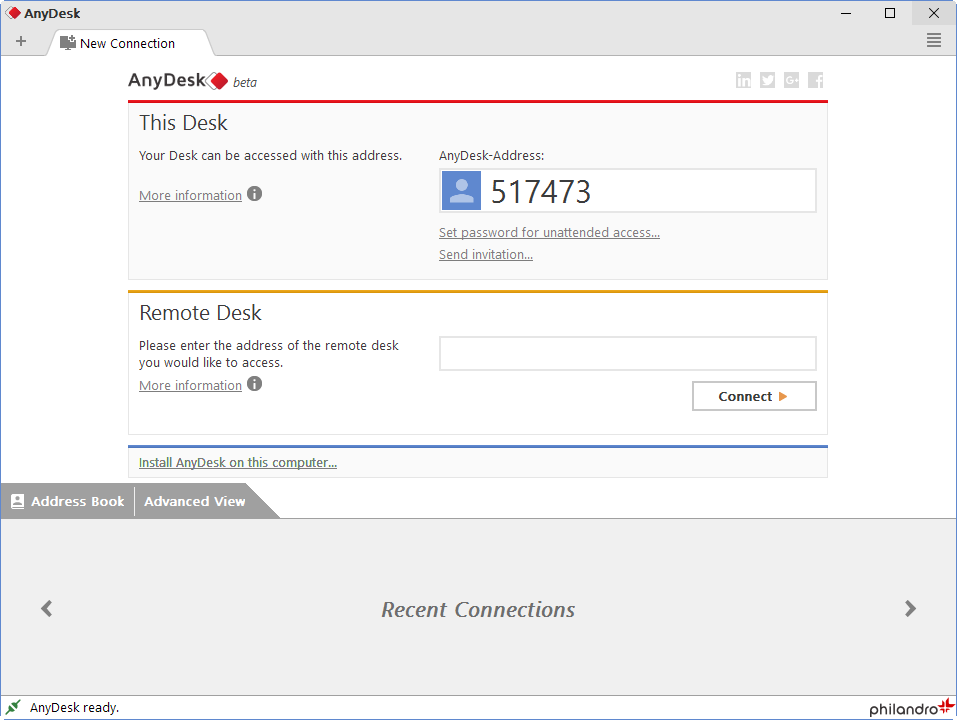Maximize the AnyDesk window
Image resolution: width=957 pixels, height=720 pixels.
890,13
